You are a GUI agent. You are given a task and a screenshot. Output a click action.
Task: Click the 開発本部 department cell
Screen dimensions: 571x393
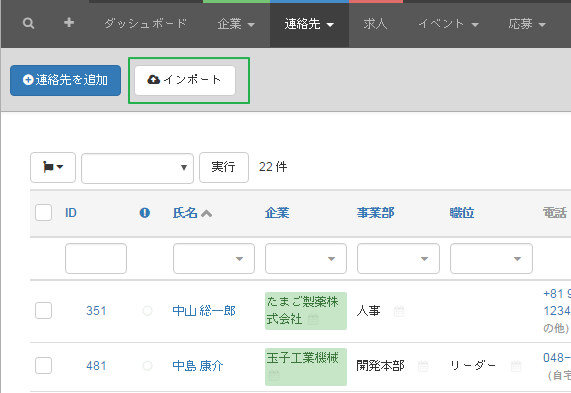pos(381,366)
